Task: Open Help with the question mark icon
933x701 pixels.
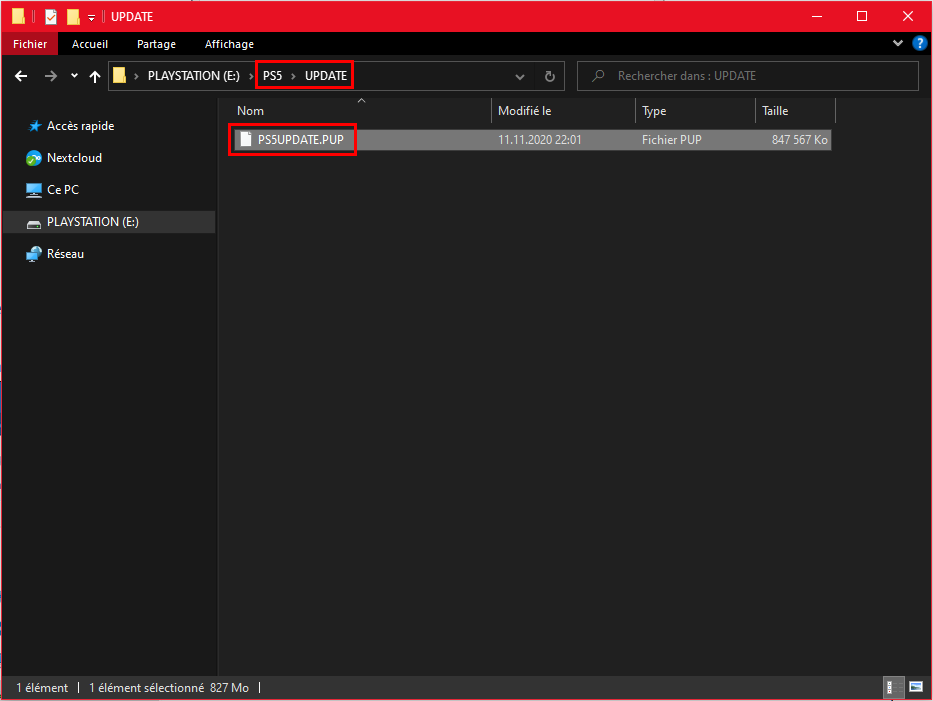Action: 919,43
